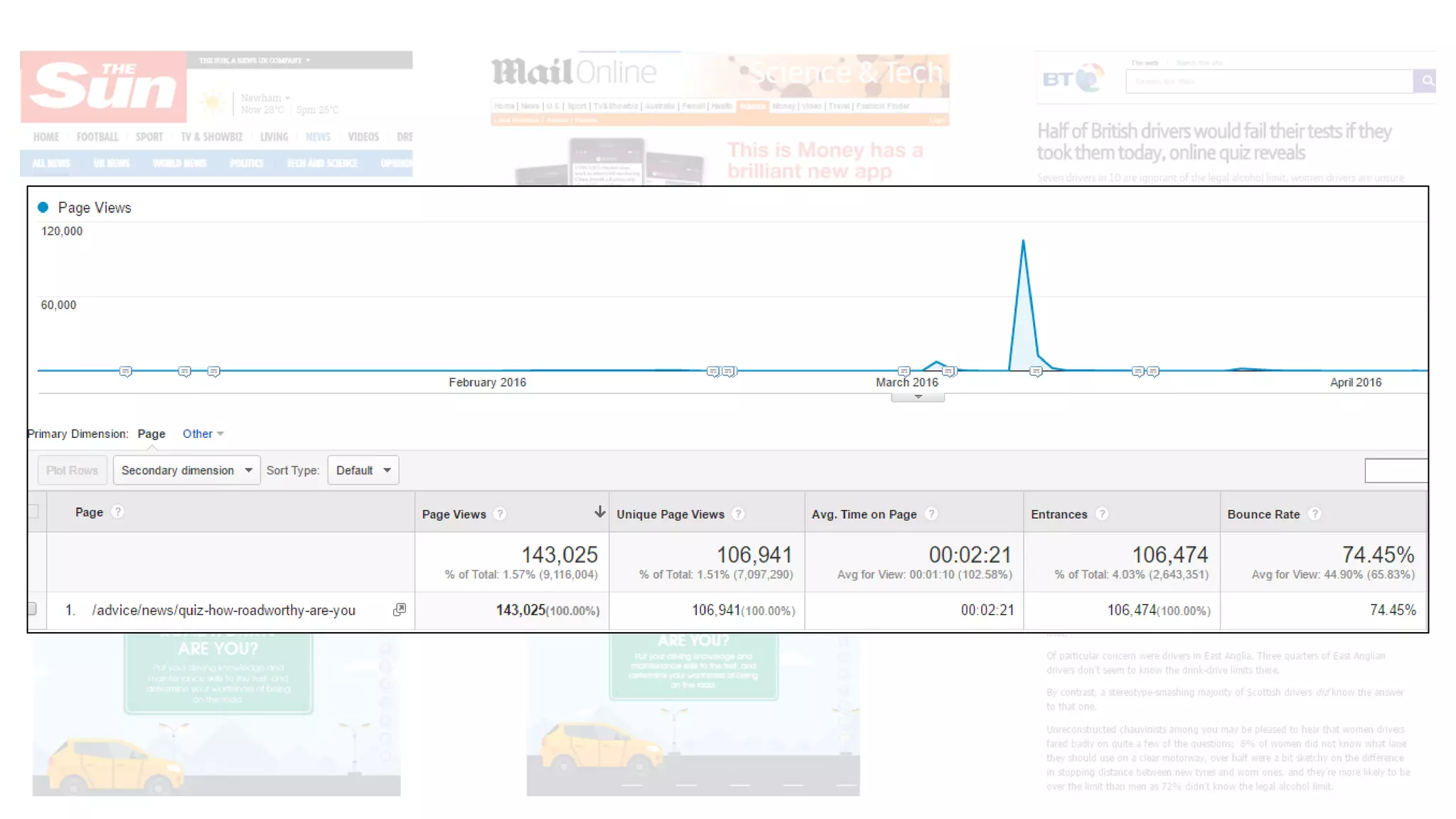Check the row 1 checkbox

[x=32, y=609]
